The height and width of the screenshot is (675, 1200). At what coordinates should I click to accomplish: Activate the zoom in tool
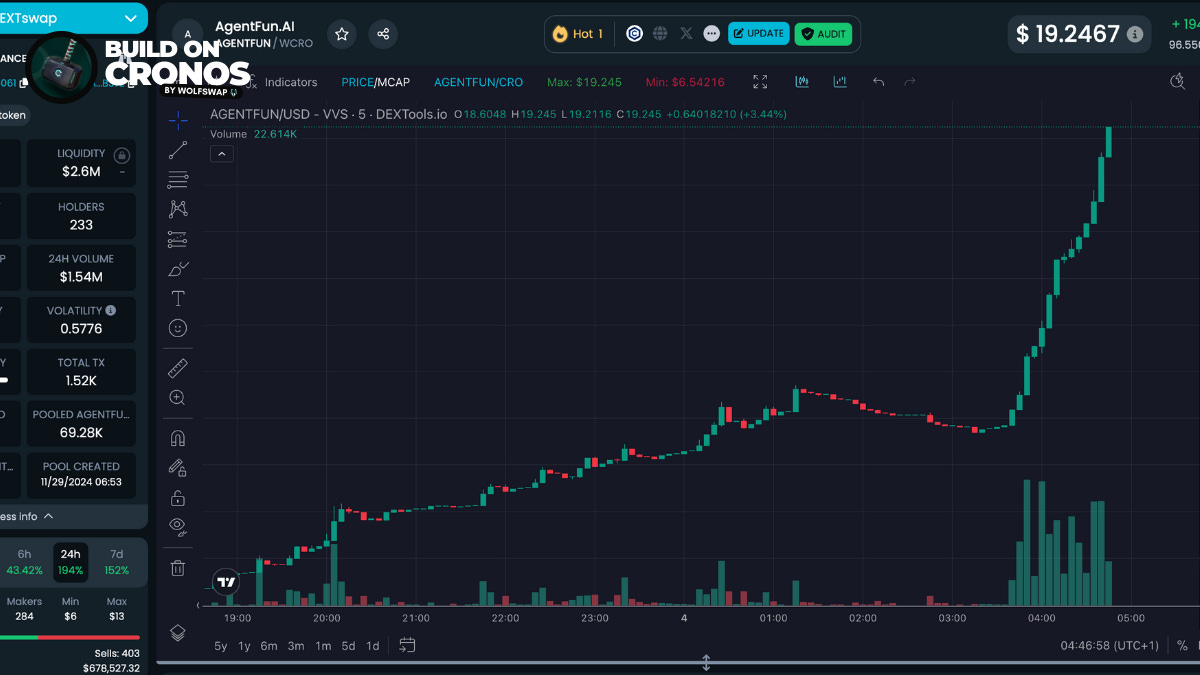pyautogui.click(x=178, y=397)
